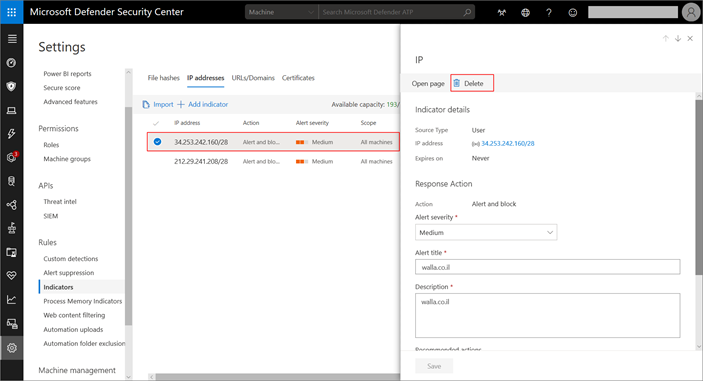Screen dimensions: 703x381
Task: Uncheck the selected 34.253.242.160/28 row
Action: point(157,142)
